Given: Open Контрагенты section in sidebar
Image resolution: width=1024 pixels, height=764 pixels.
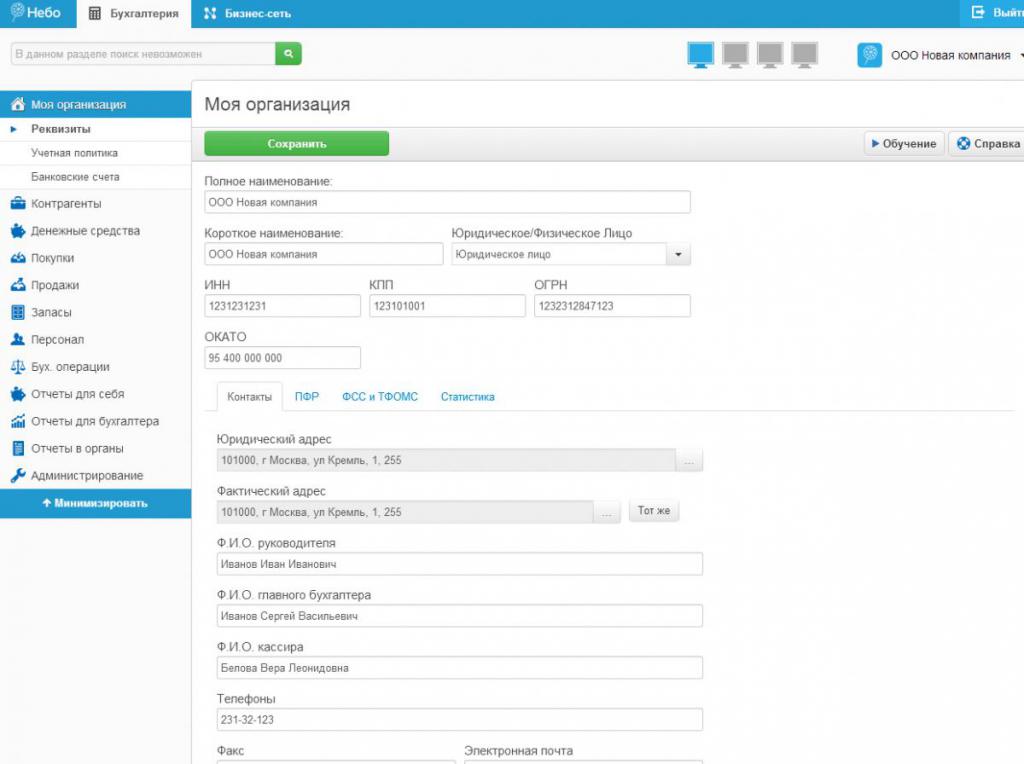Looking at the screenshot, I should tap(66, 204).
